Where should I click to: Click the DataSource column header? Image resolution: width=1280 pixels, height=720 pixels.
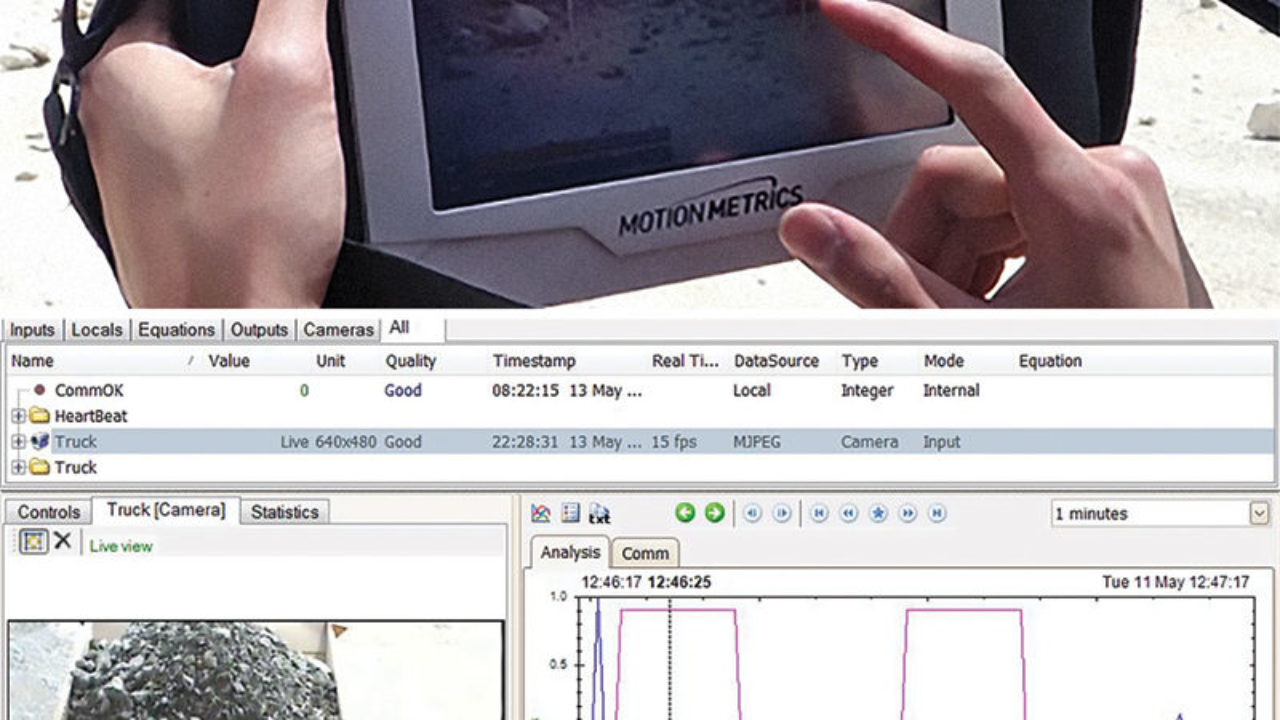[x=776, y=361]
